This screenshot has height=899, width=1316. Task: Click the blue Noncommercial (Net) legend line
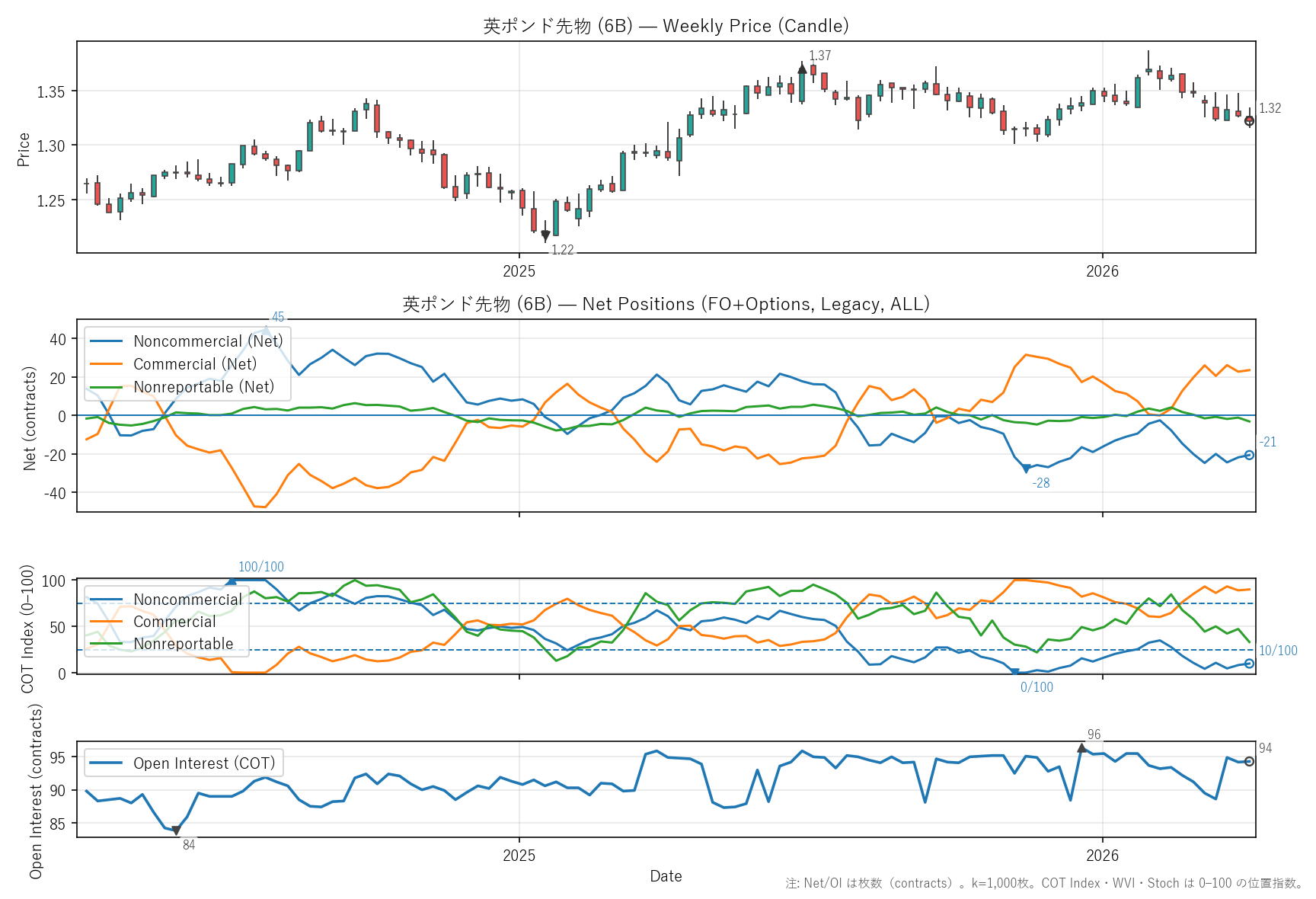(x=106, y=341)
